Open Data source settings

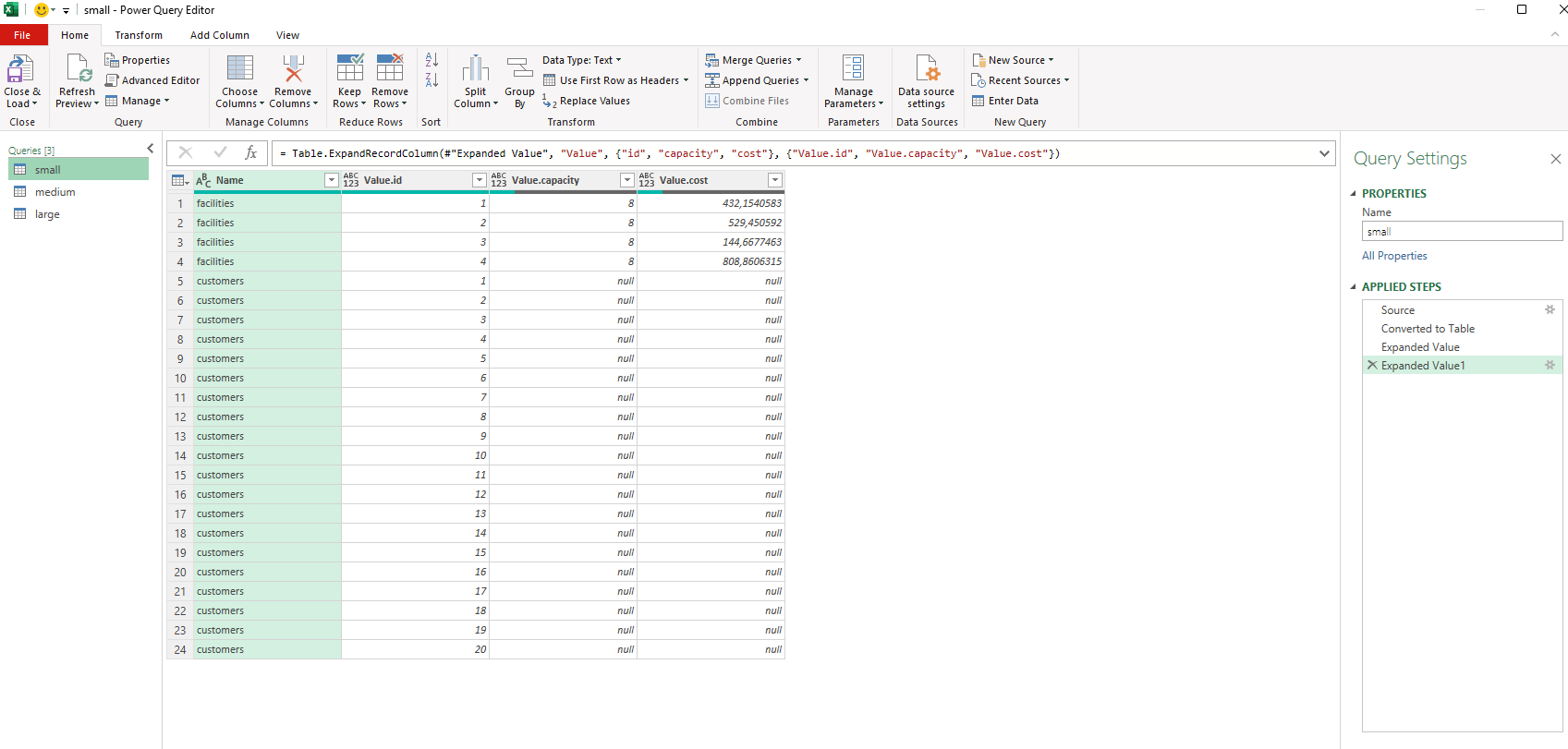point(926,81)
